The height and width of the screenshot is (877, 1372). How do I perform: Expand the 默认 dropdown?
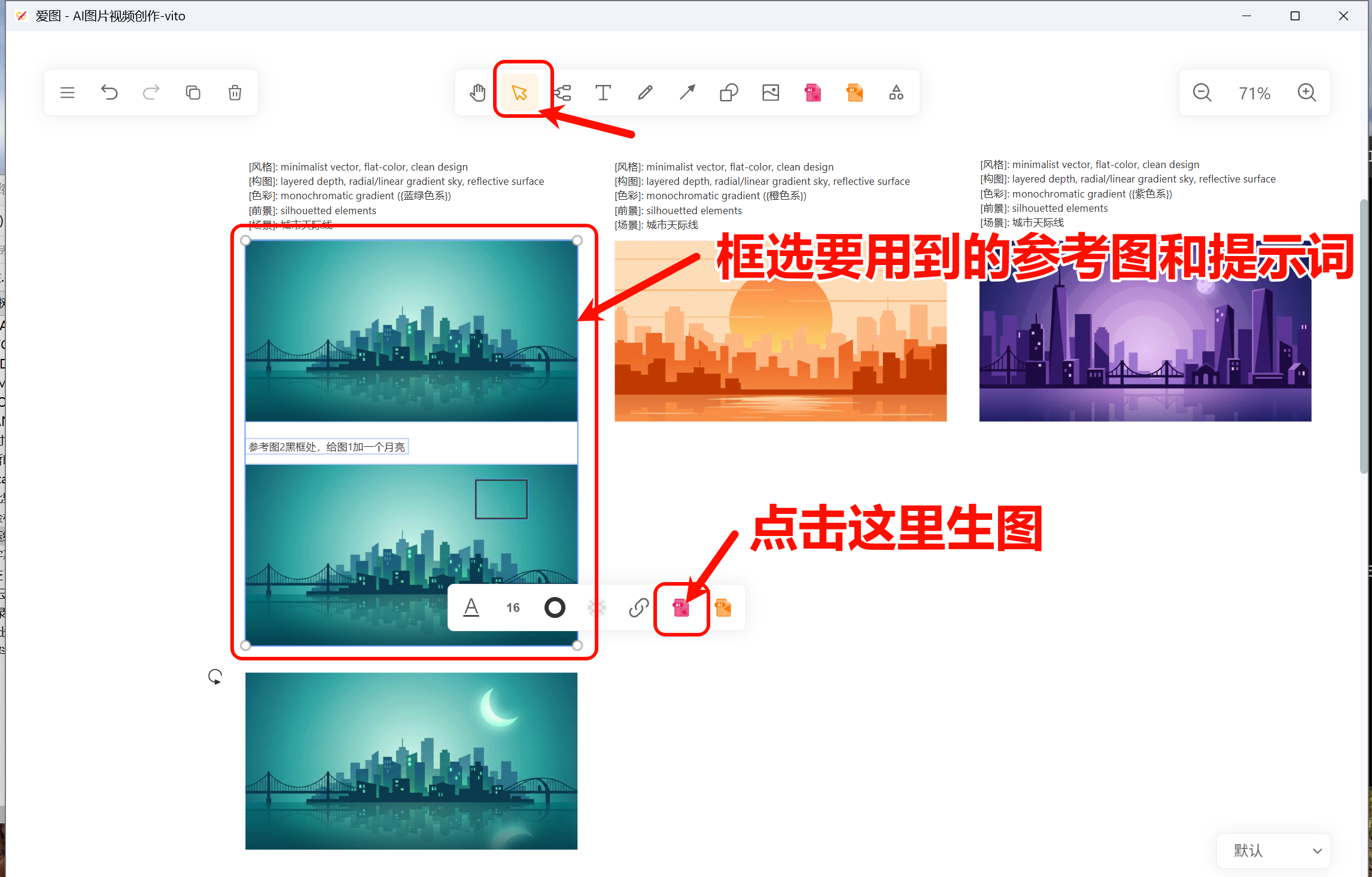tap(1273, 851)
